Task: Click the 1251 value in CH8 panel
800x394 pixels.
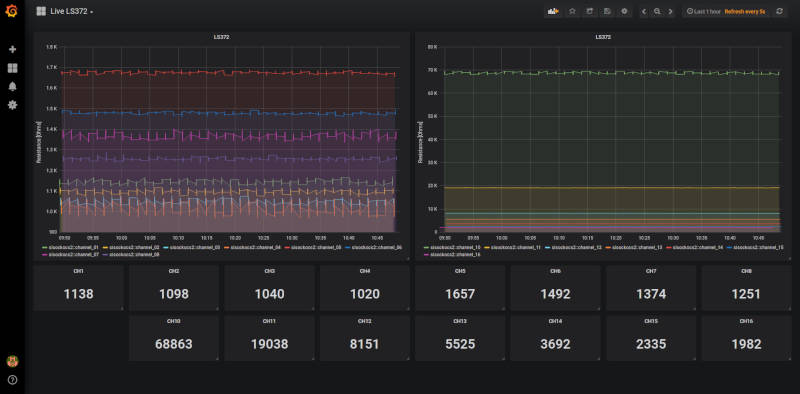Action: click(x=746, y=294)
